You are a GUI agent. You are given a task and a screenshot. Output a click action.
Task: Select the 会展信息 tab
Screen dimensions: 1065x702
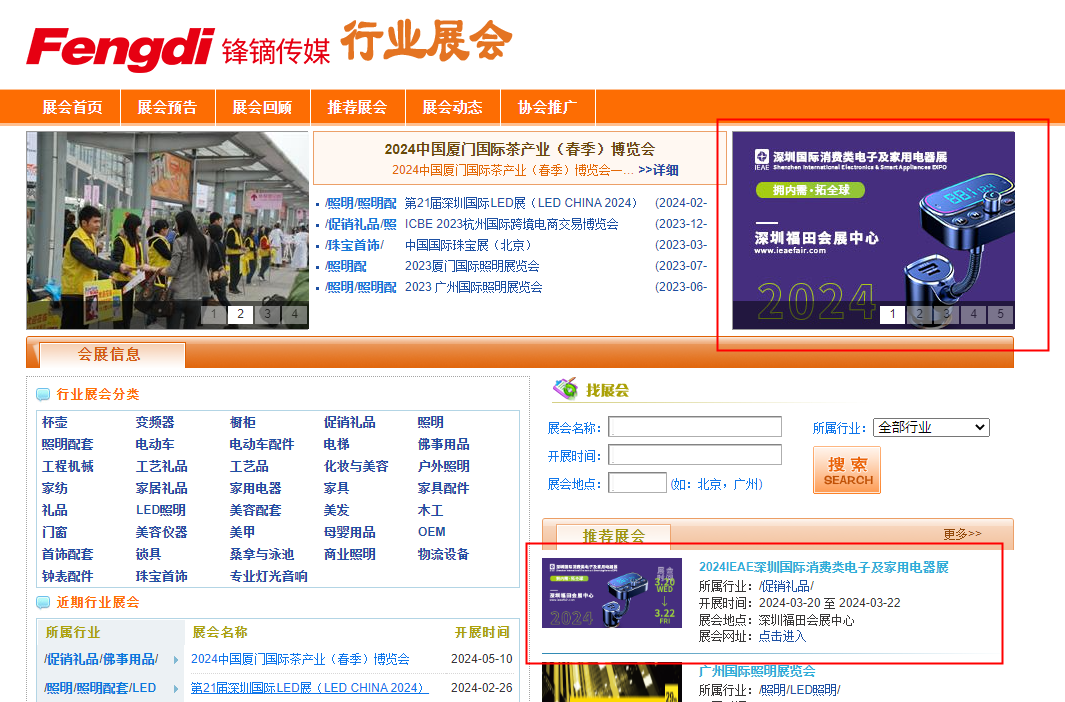(109, 354)
